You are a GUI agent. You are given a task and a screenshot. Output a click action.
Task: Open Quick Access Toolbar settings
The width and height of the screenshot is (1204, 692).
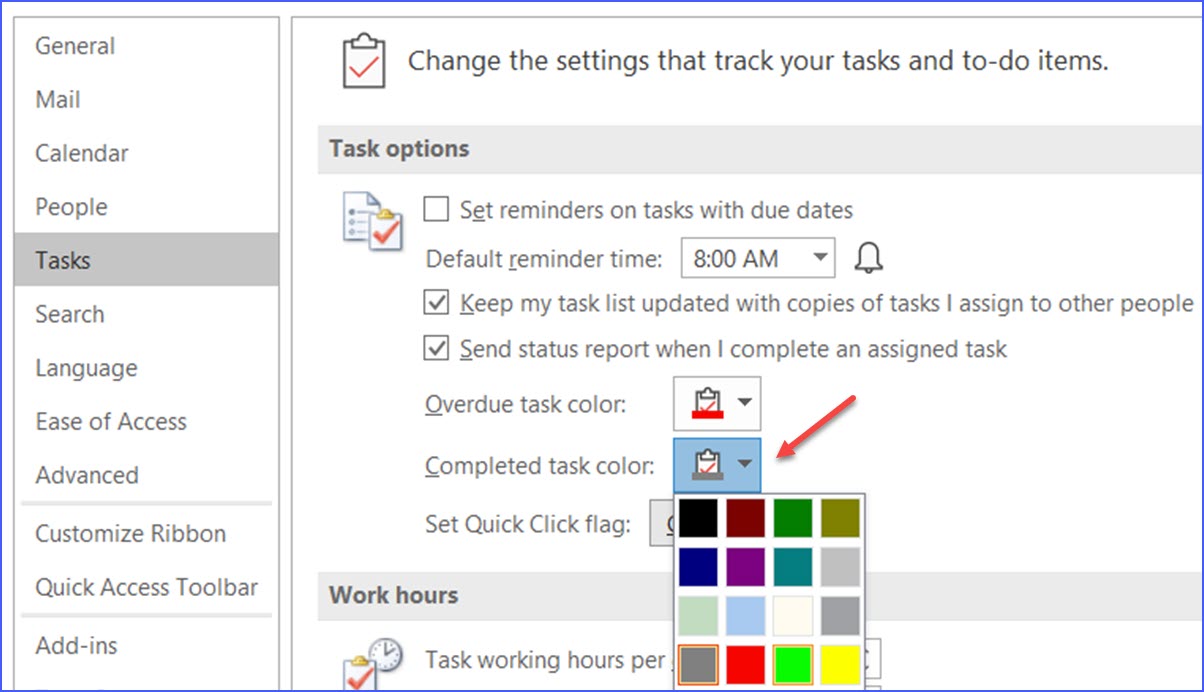[146, 587]
